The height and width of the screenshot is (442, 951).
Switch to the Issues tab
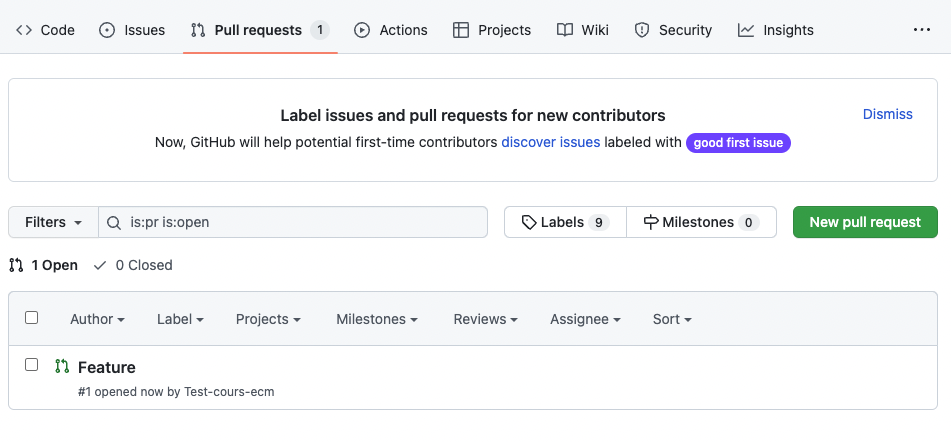point(132,30)
